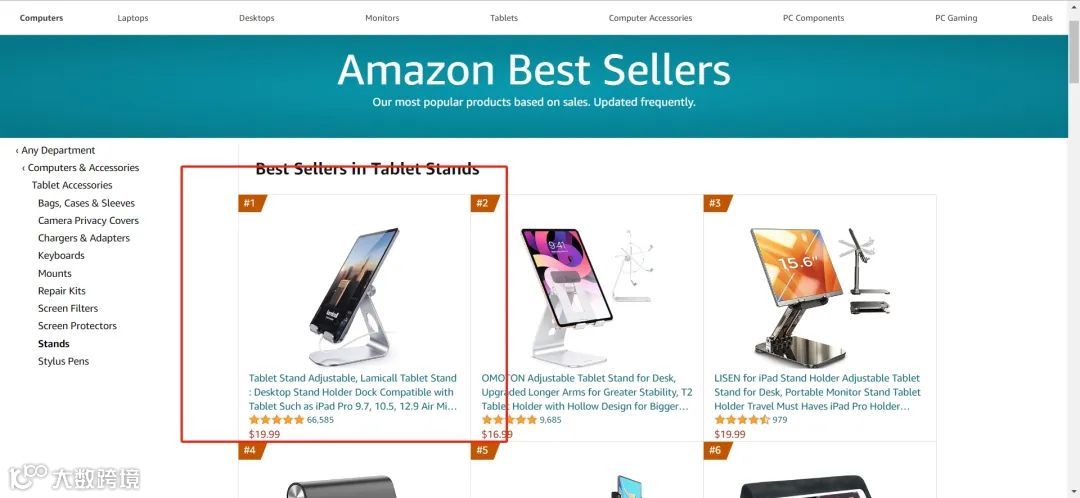Viewport: 1080px width, 498px height.
Task: Click the star rating of the Lamicall stand
Action: (276, 420)
